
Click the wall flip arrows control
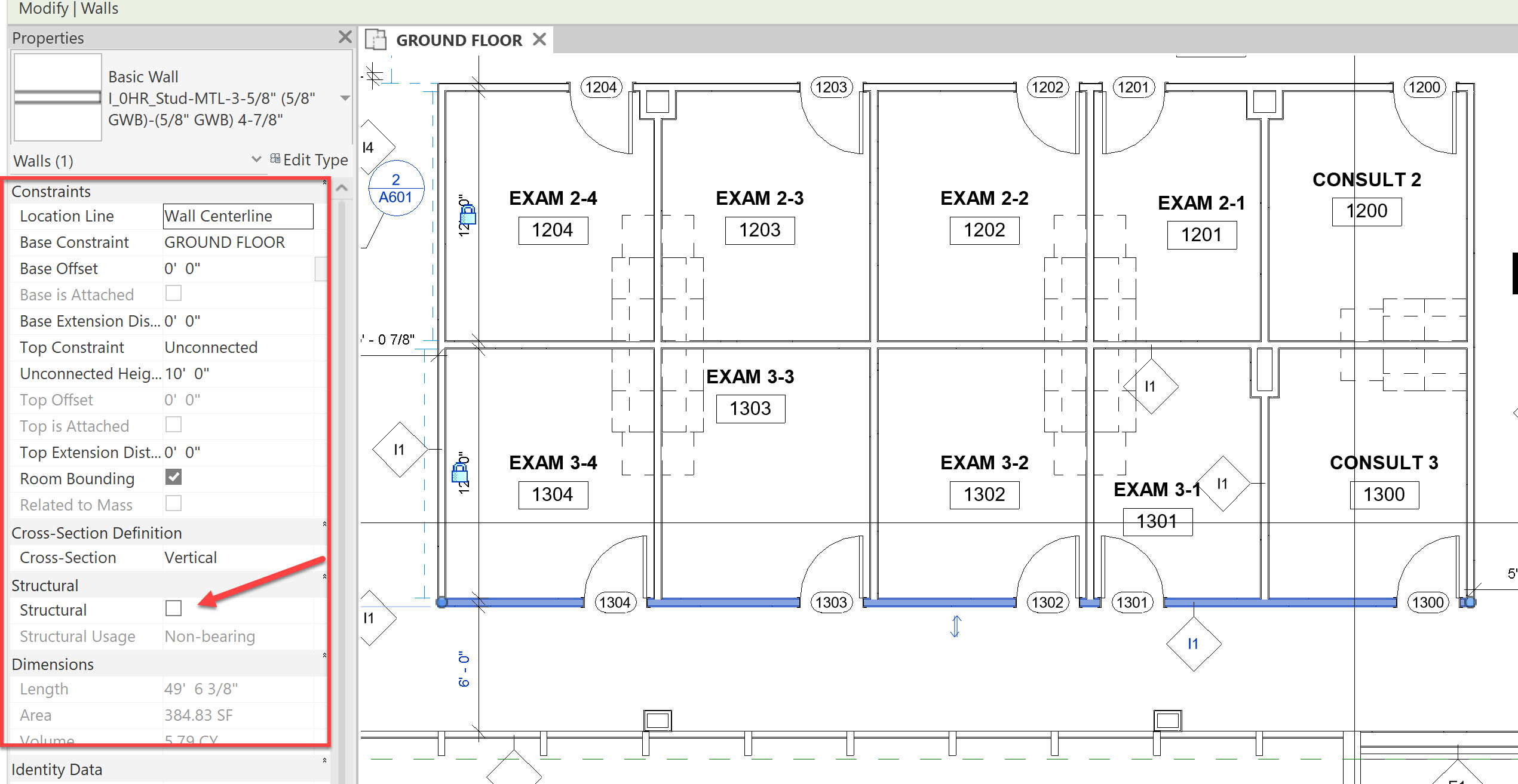tap(955, 626)
